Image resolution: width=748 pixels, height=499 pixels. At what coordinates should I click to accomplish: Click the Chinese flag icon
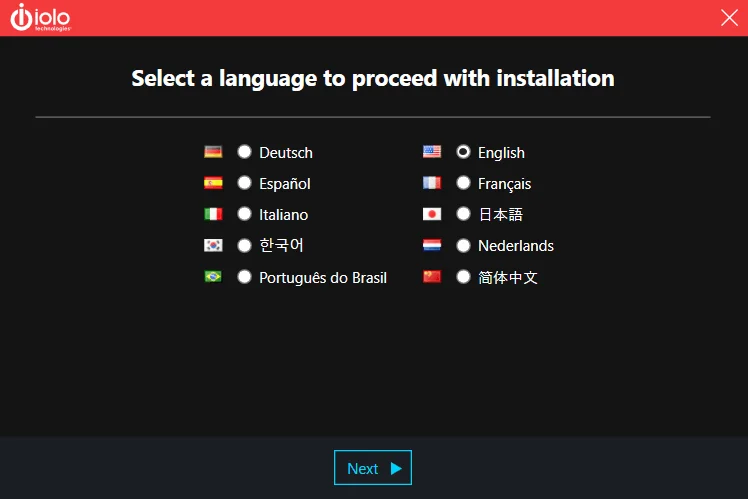[x=432, y=277]
